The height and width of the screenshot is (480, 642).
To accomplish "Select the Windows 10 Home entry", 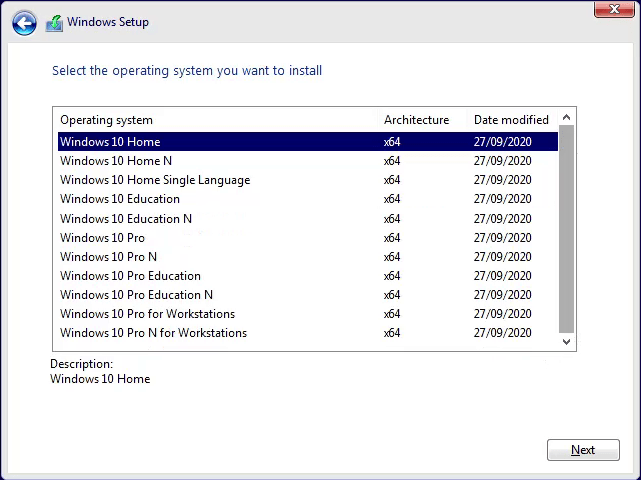I will tap(307, 142).
